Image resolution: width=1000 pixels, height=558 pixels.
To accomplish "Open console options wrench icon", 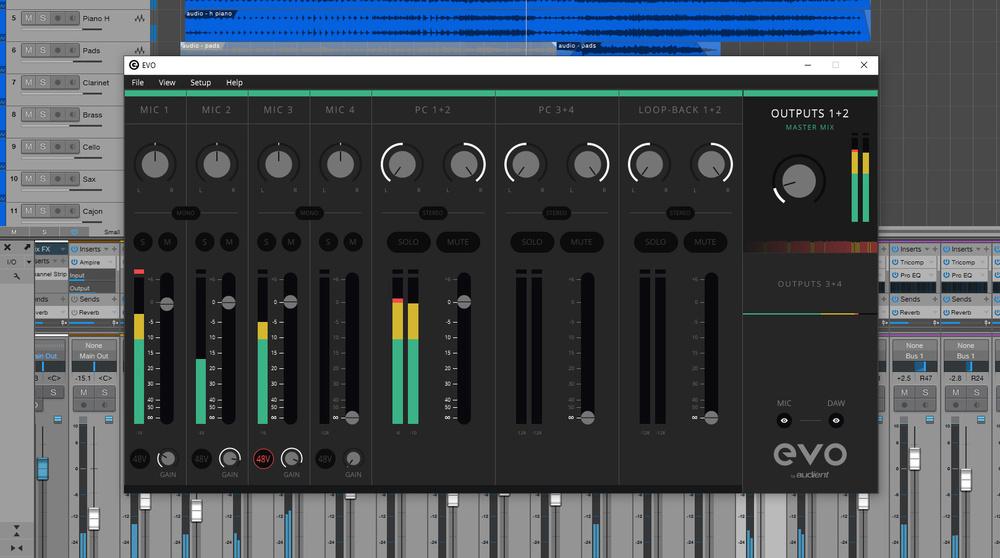I will tap(17, 276).
